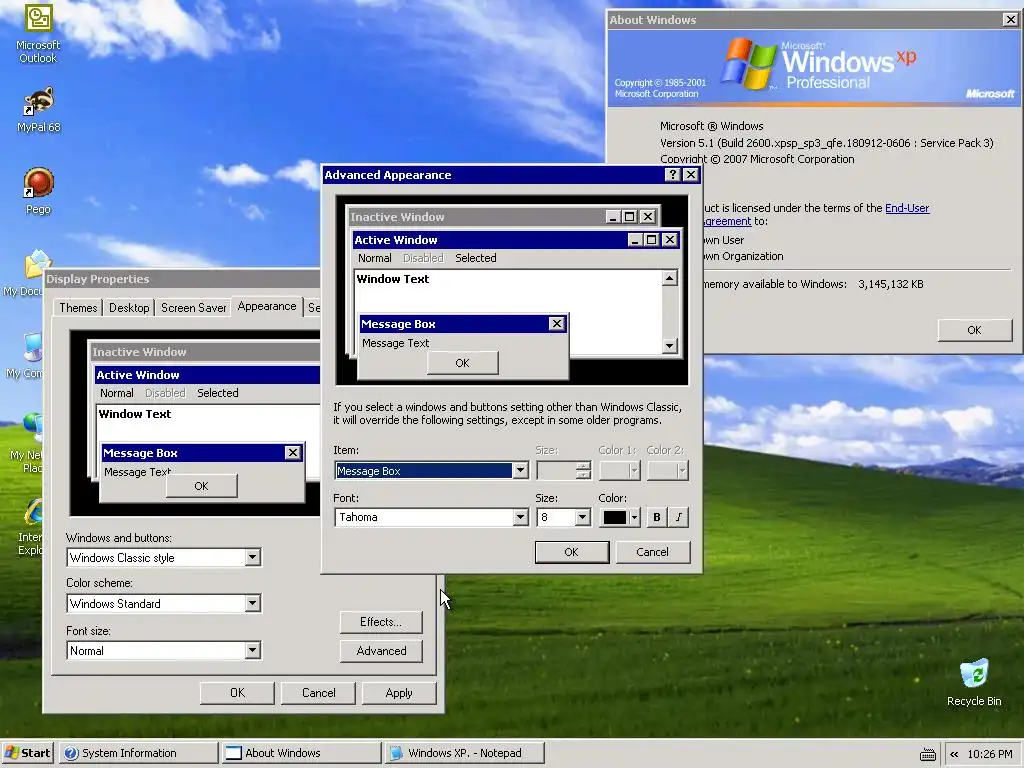Click Cancel in Display Properties
The width and height of the screenshot is (1024, 768).
coord(318,693)
